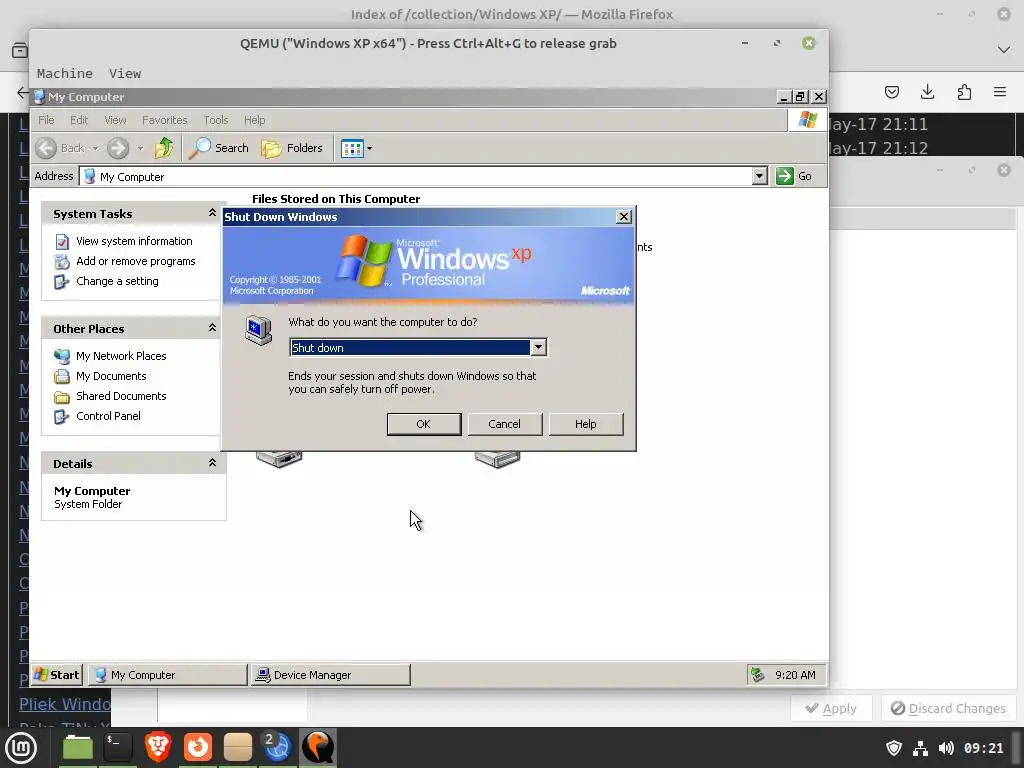Click the Up folder icon

point(164,148)
